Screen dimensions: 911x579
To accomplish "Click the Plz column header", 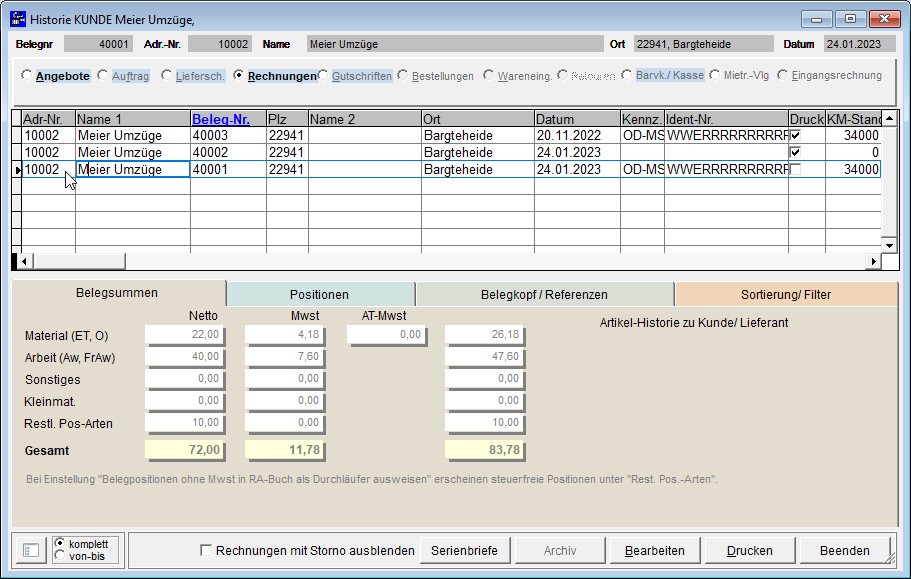I will (x=288, y=119).
